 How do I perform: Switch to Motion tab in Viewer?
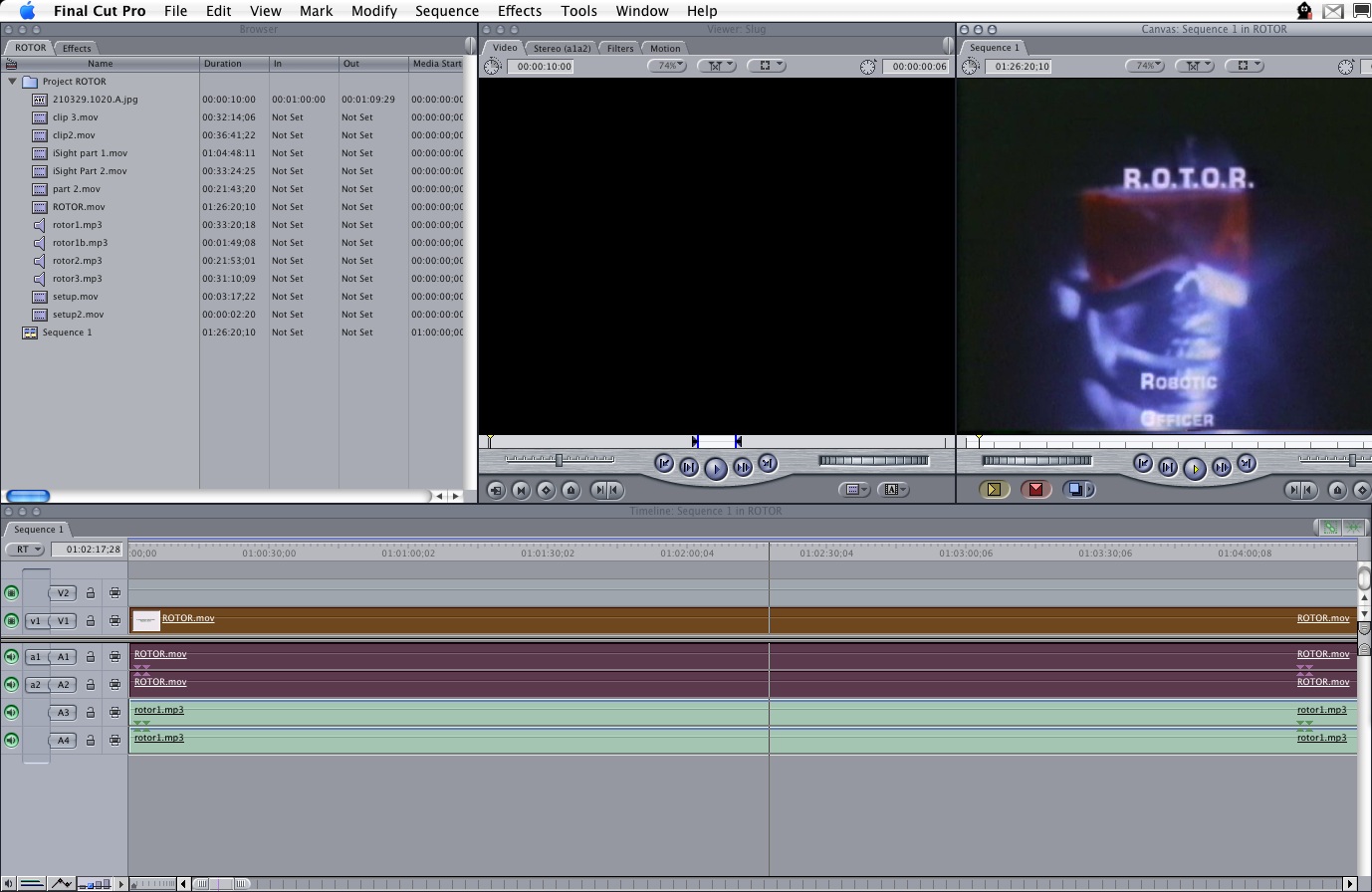665,48
